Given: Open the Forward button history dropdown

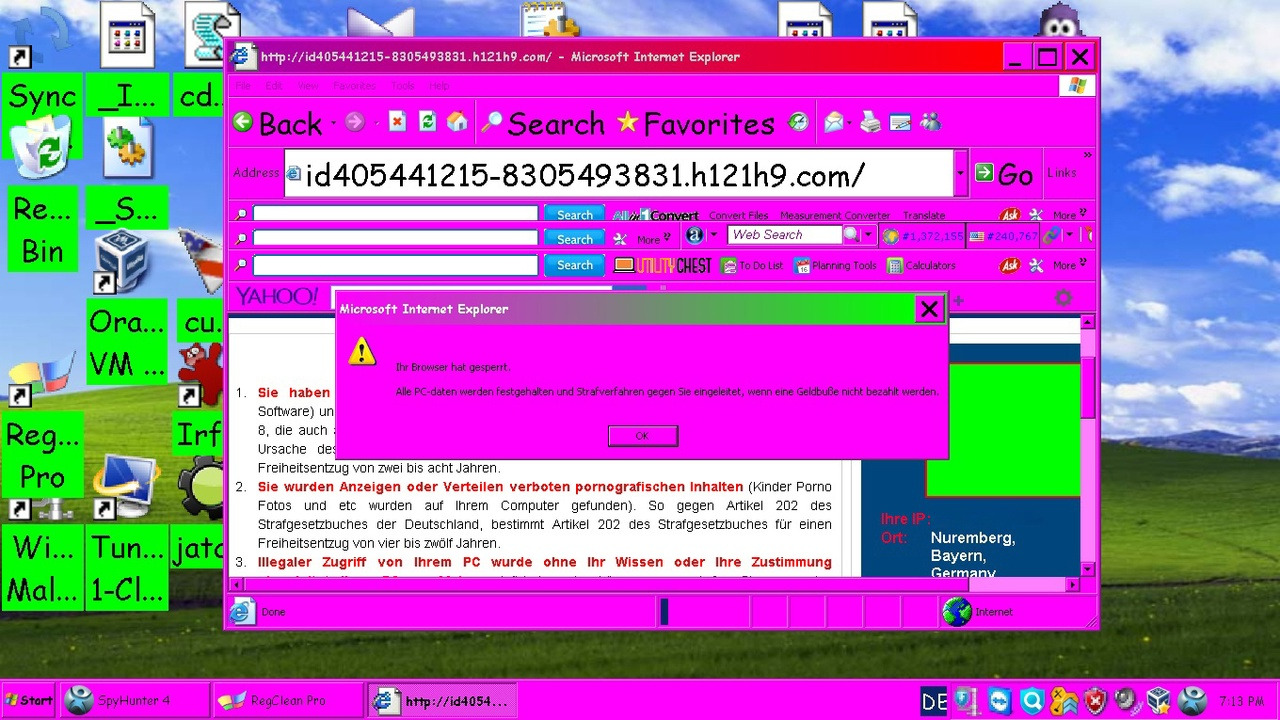Looking at the screenshot, I should [x=375, y=123].
